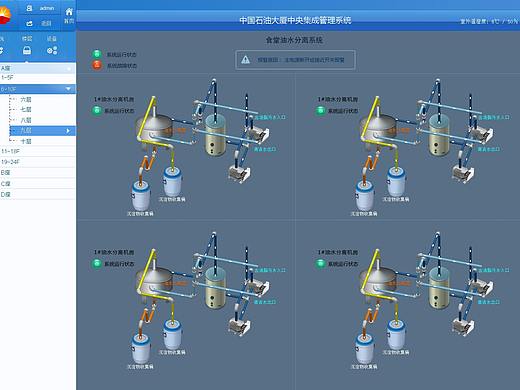Expand the B座 building section
This screenshot has width=520, height=390.
coord(38,173)
